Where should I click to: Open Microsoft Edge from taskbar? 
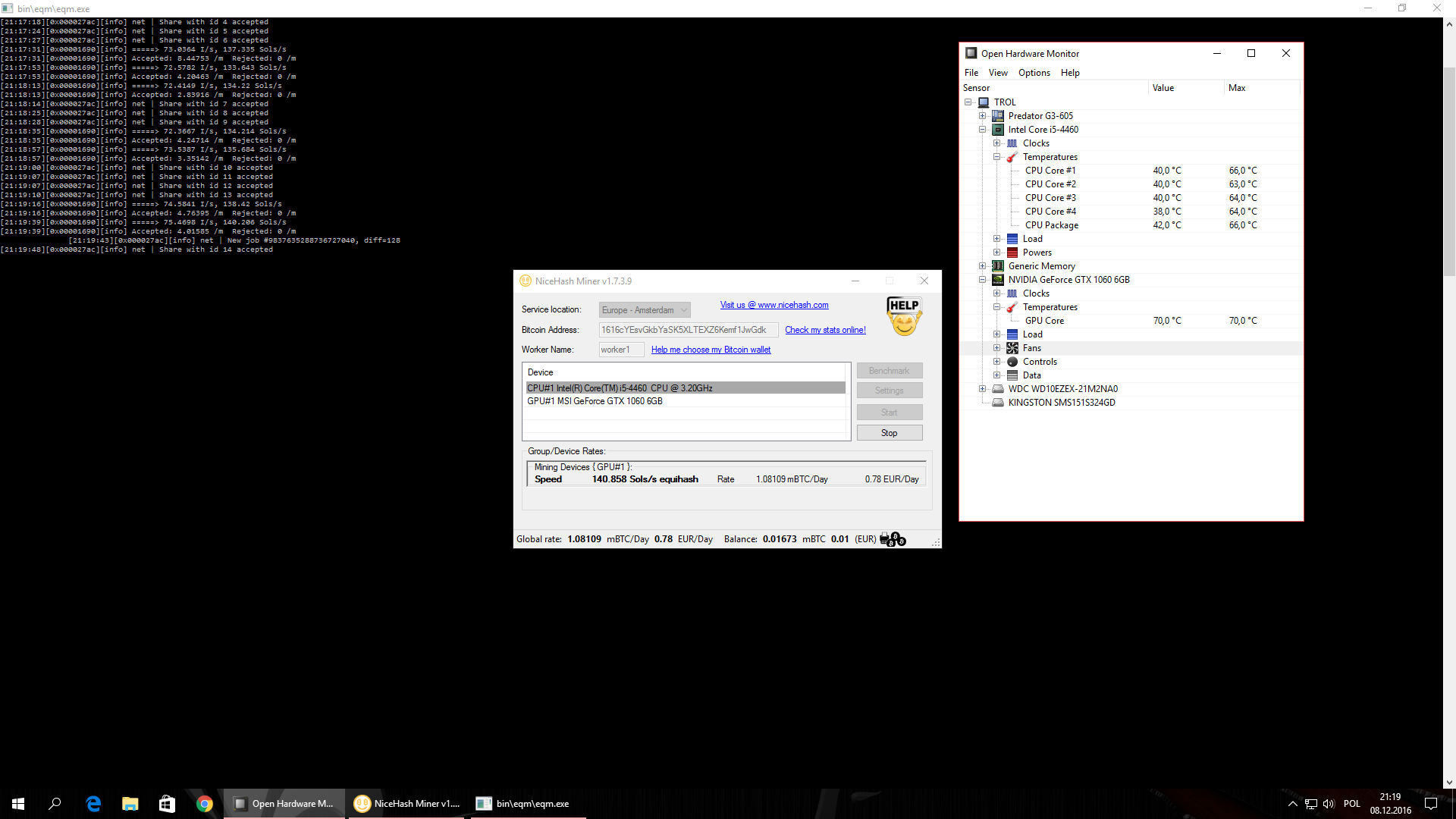[x=93, y=804]
